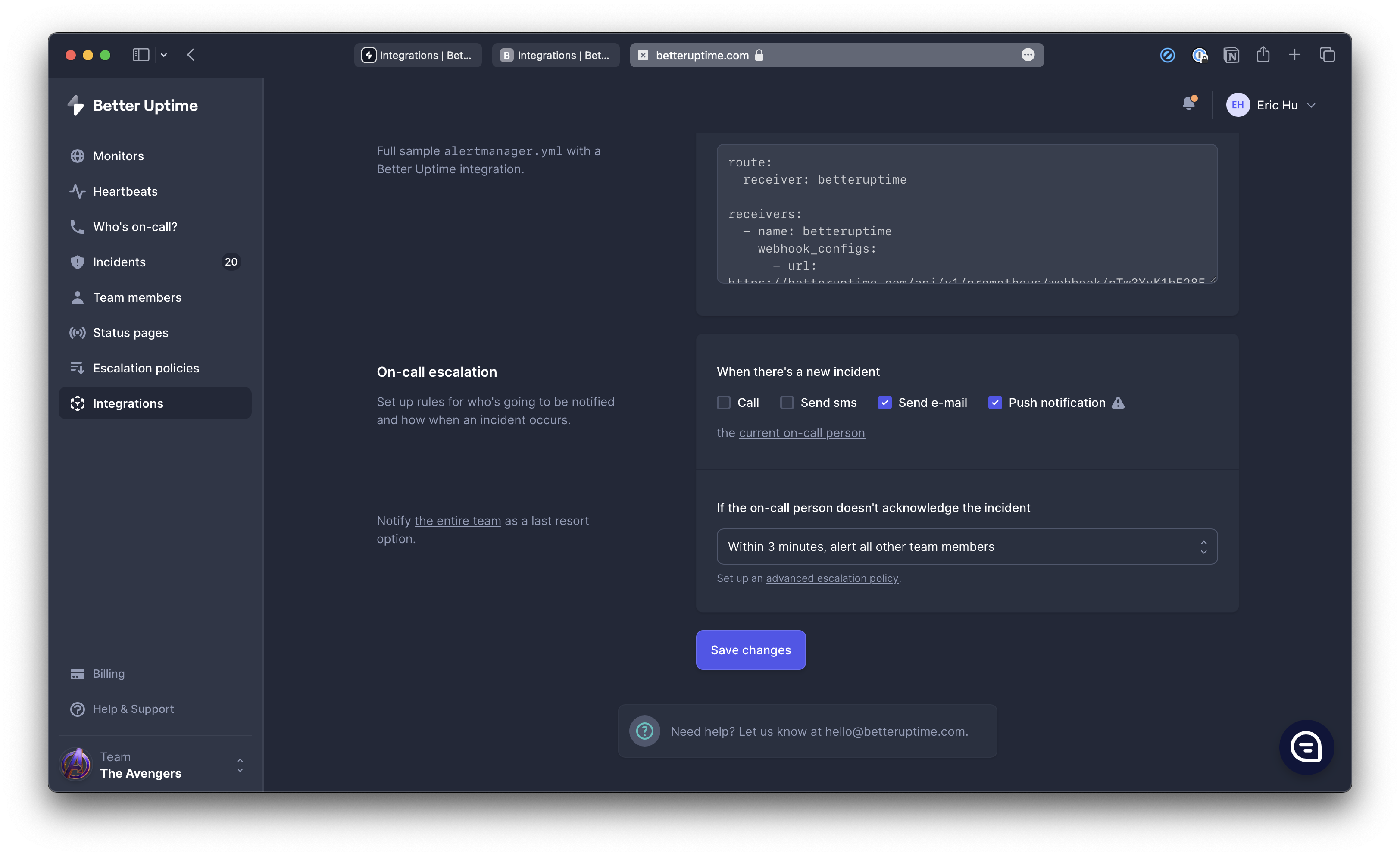Click the Integrations sidebar icon
The width and height of the screenshot is (1400, 856).
tap(77, 403)
